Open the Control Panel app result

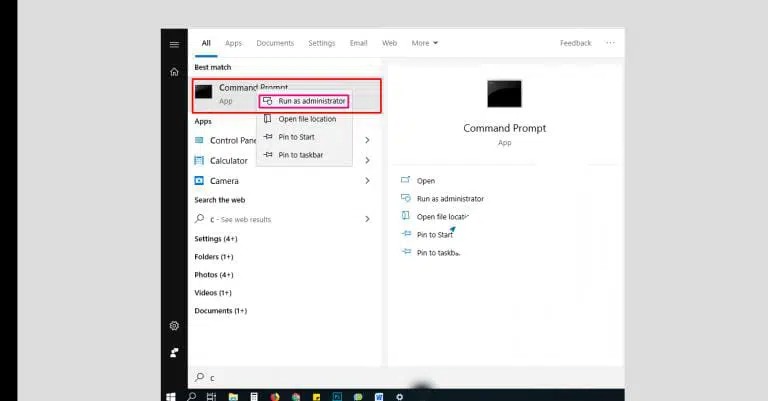[x=225, y=141]
